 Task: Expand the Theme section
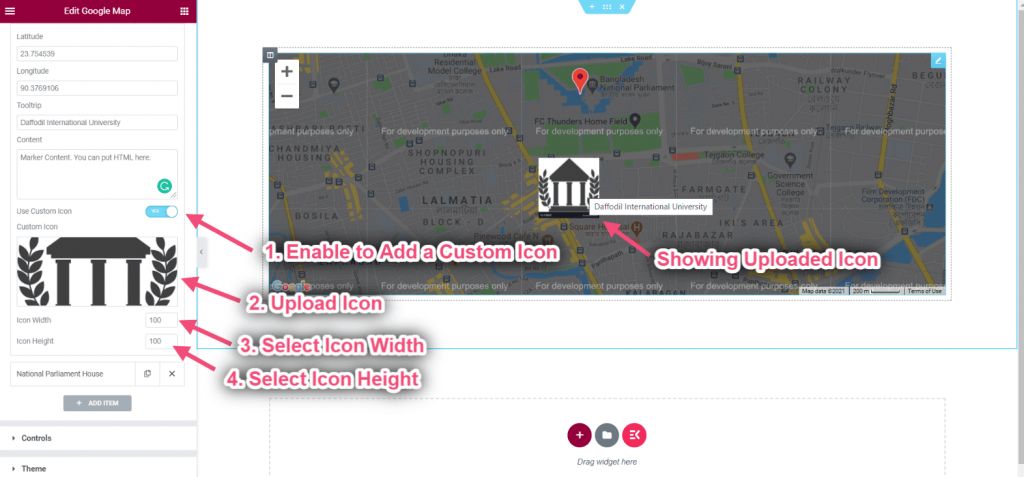tap(98, 469)
